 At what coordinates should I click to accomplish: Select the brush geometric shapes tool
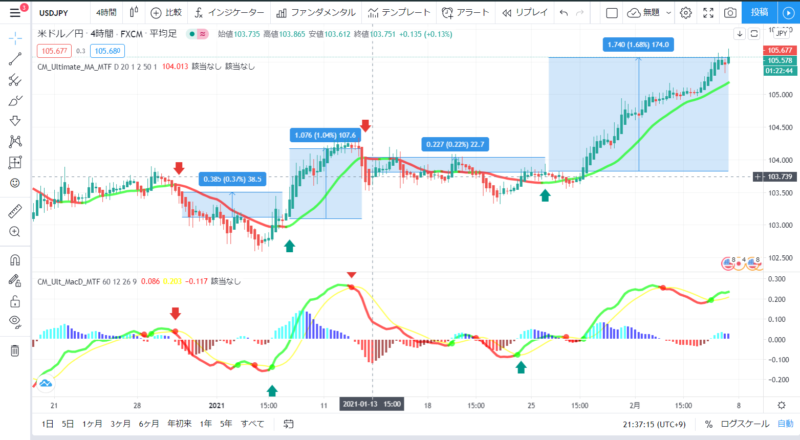point(15,101)
